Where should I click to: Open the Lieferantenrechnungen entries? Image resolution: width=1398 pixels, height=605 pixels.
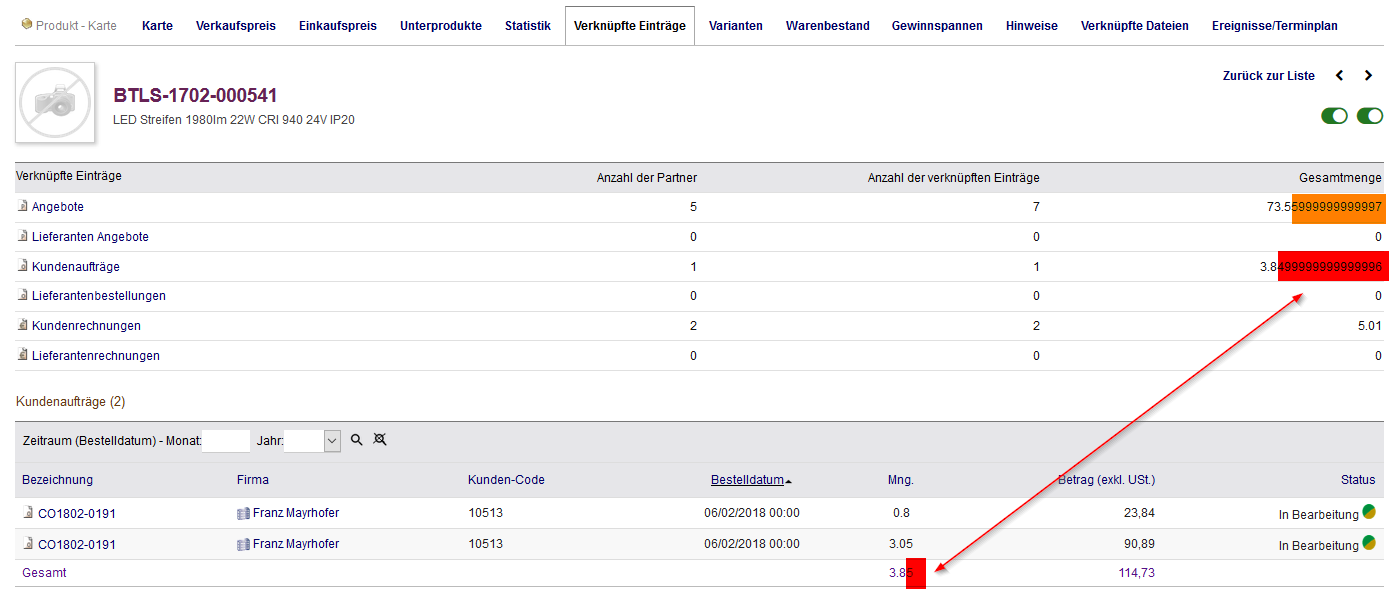96,356
